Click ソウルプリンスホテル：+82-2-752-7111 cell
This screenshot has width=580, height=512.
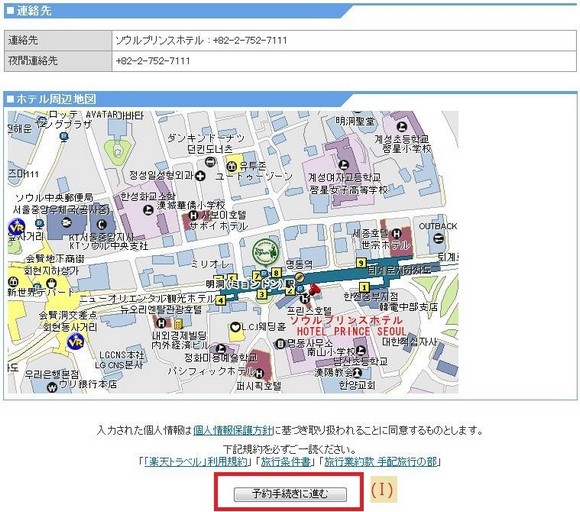pyautogui.click(x=344, y=40)
